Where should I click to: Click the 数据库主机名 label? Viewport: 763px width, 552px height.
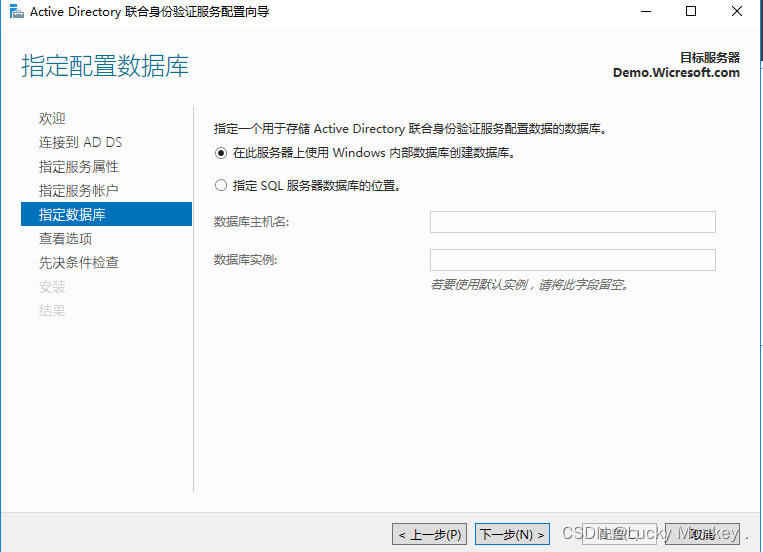coord(252,222)
